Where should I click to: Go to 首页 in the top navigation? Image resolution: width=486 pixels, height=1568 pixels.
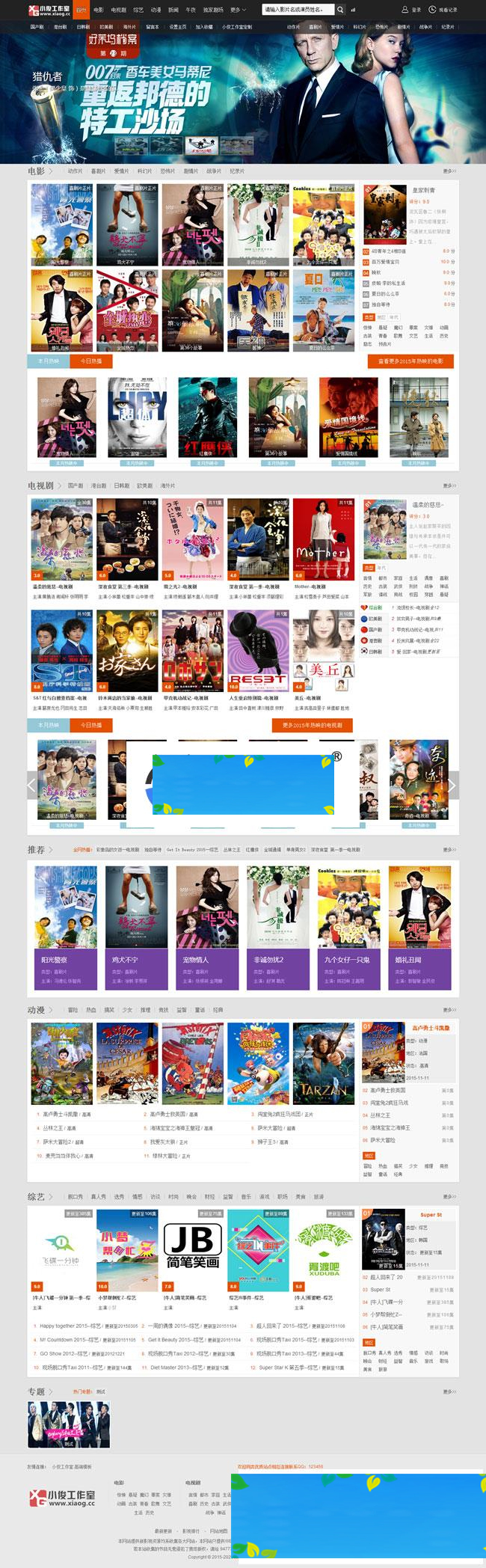click(x=81, y=10)
